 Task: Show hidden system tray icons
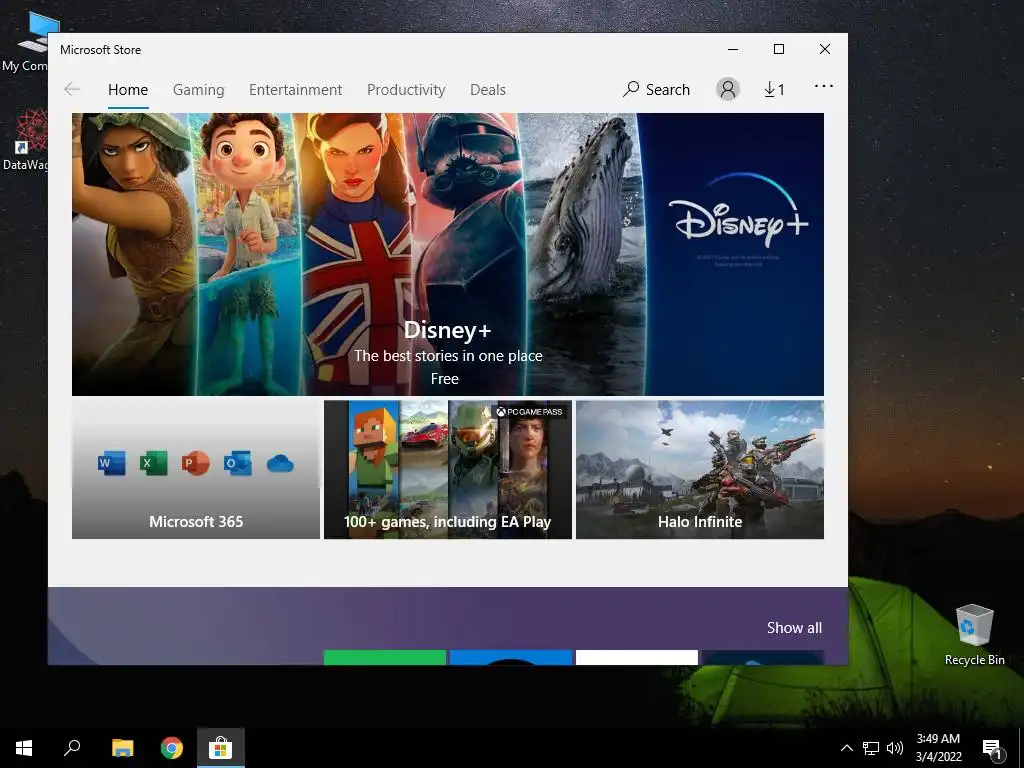[x=846, y=748]
